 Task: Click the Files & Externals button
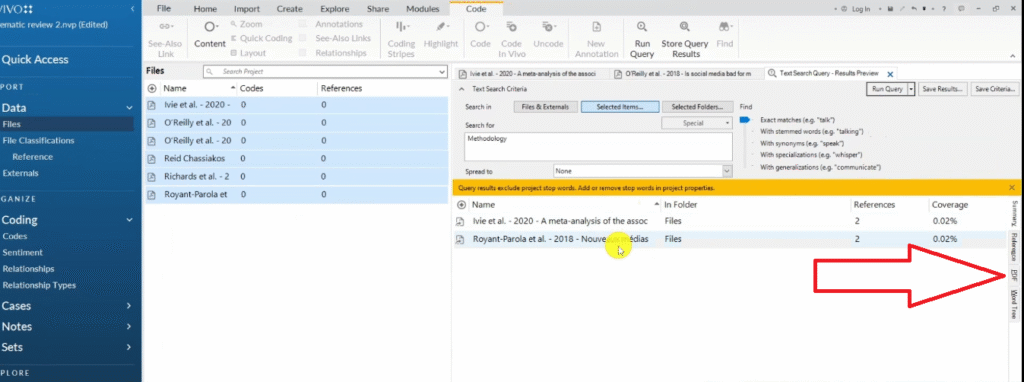(545, 106)
